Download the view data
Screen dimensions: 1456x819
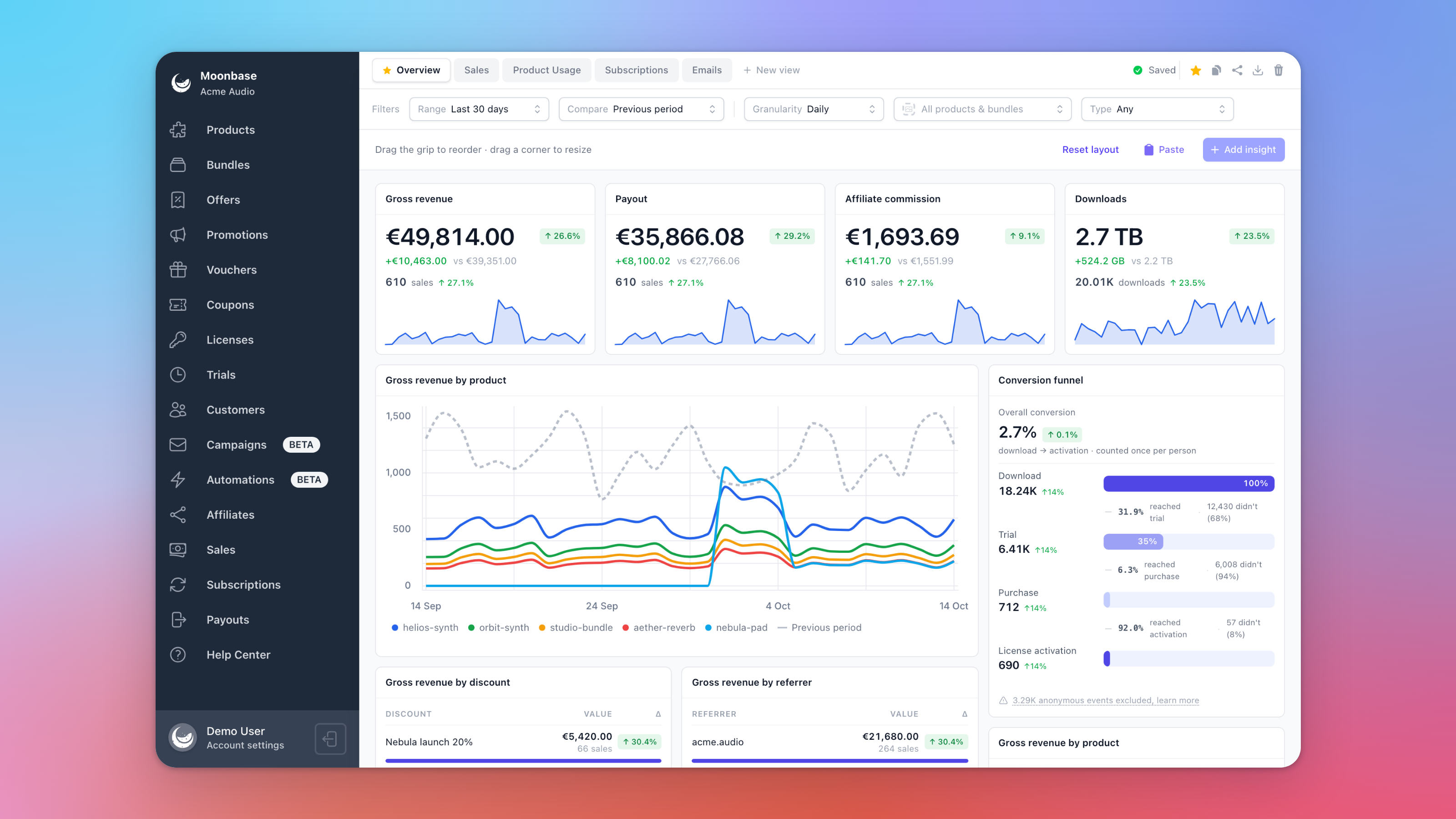click(x=1258, y=70)
